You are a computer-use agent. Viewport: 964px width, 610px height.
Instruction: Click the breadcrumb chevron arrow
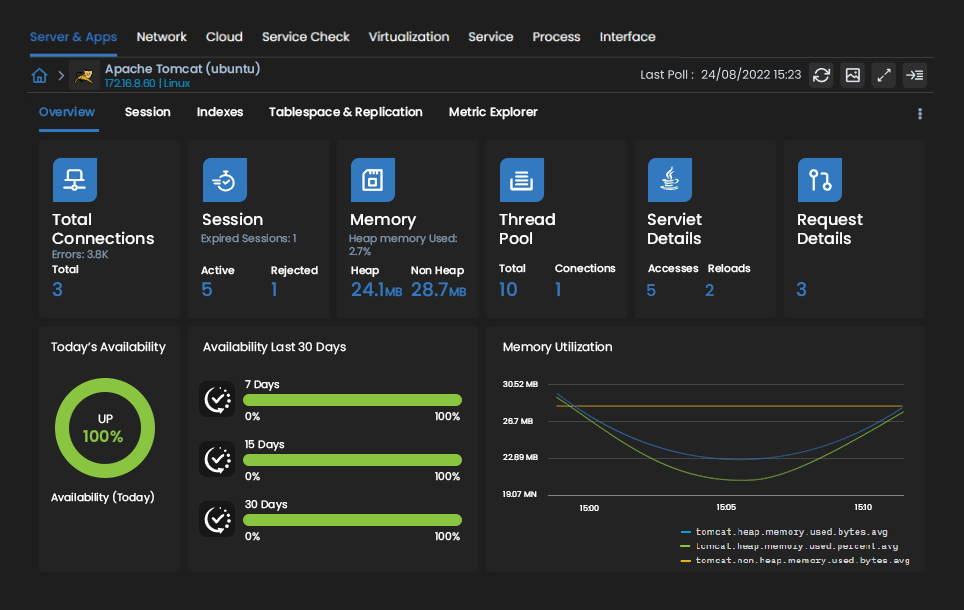coord(61,76)
